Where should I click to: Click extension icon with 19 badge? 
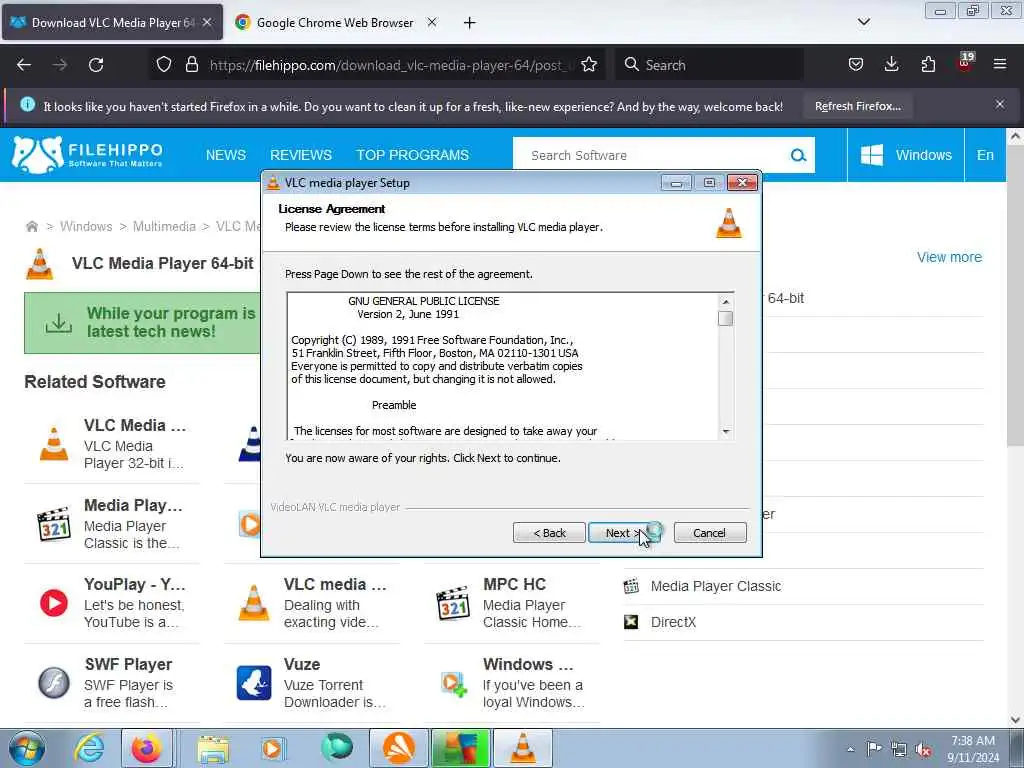pos(965,63)
